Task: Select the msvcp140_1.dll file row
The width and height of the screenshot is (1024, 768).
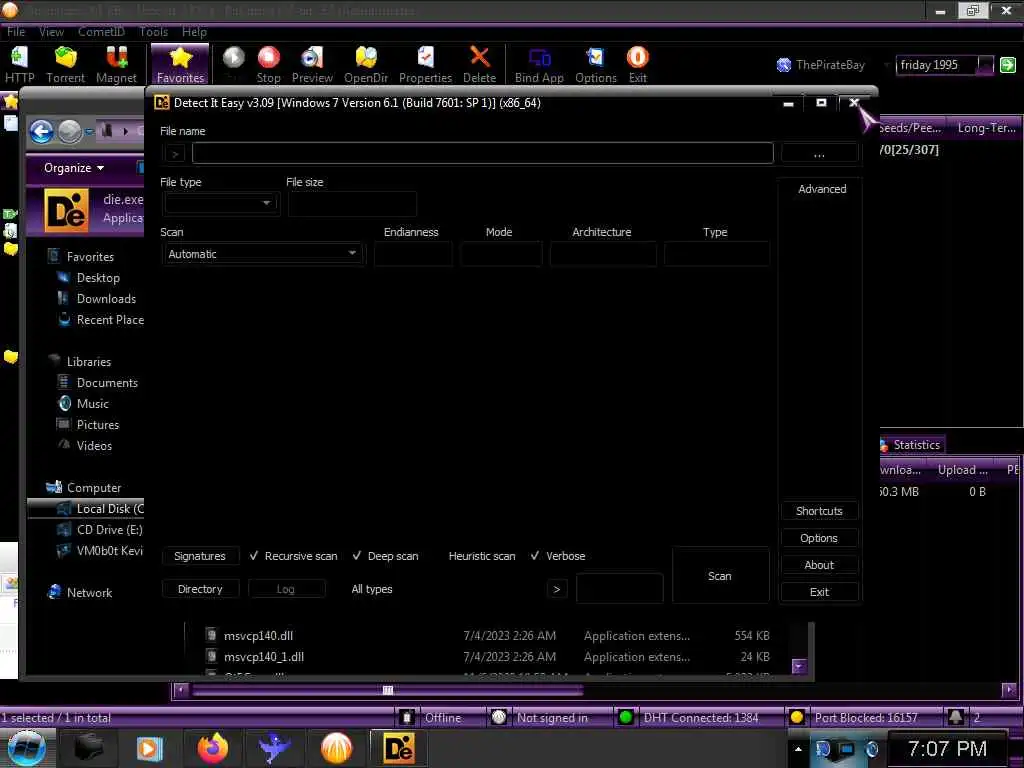Action: point(487,656)
